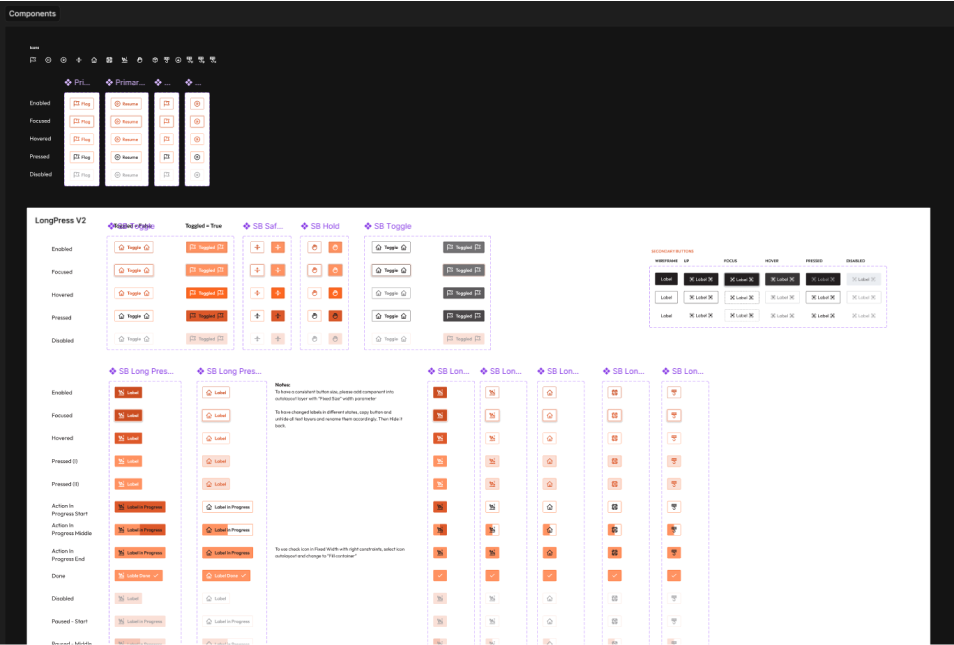Select the Enabled Flag button variant
Screen dimensions: 954x645
click(x=81, y=104)
